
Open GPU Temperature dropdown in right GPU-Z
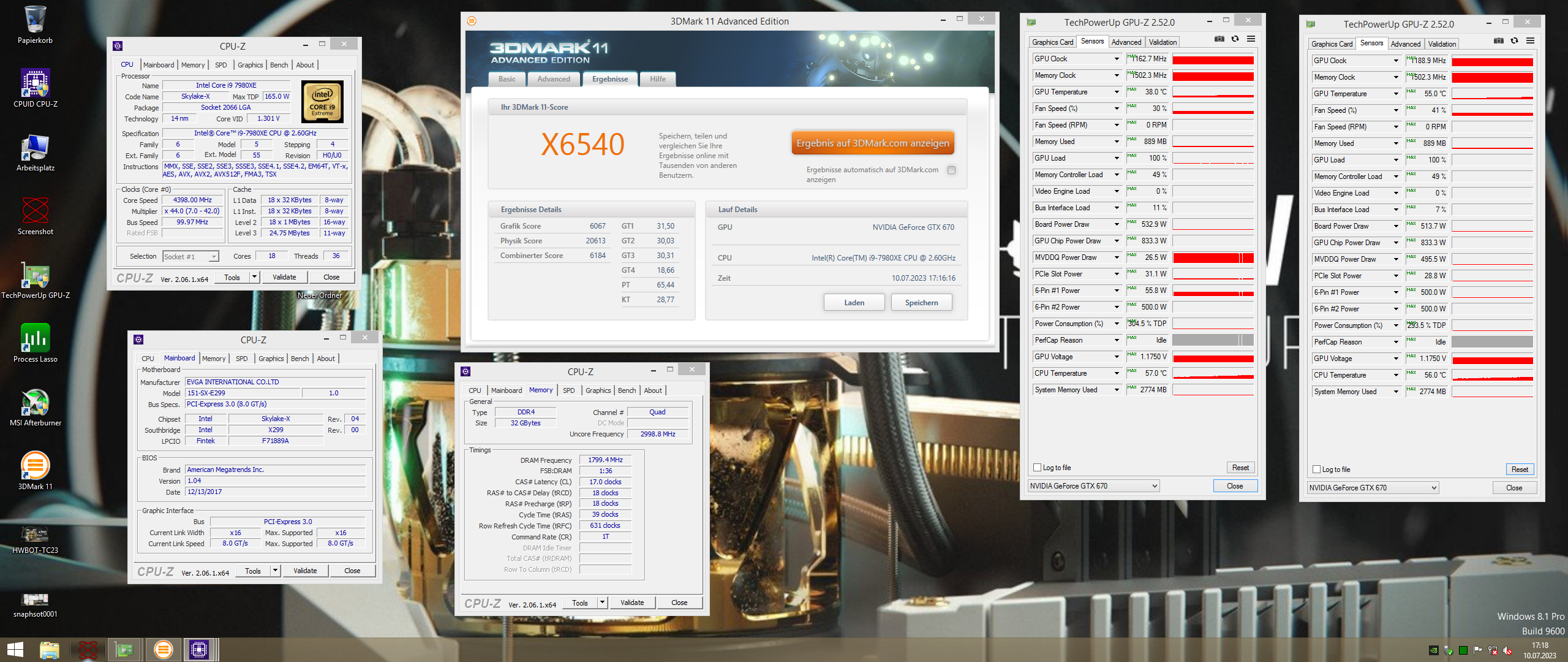click(x=1396, y=94)
